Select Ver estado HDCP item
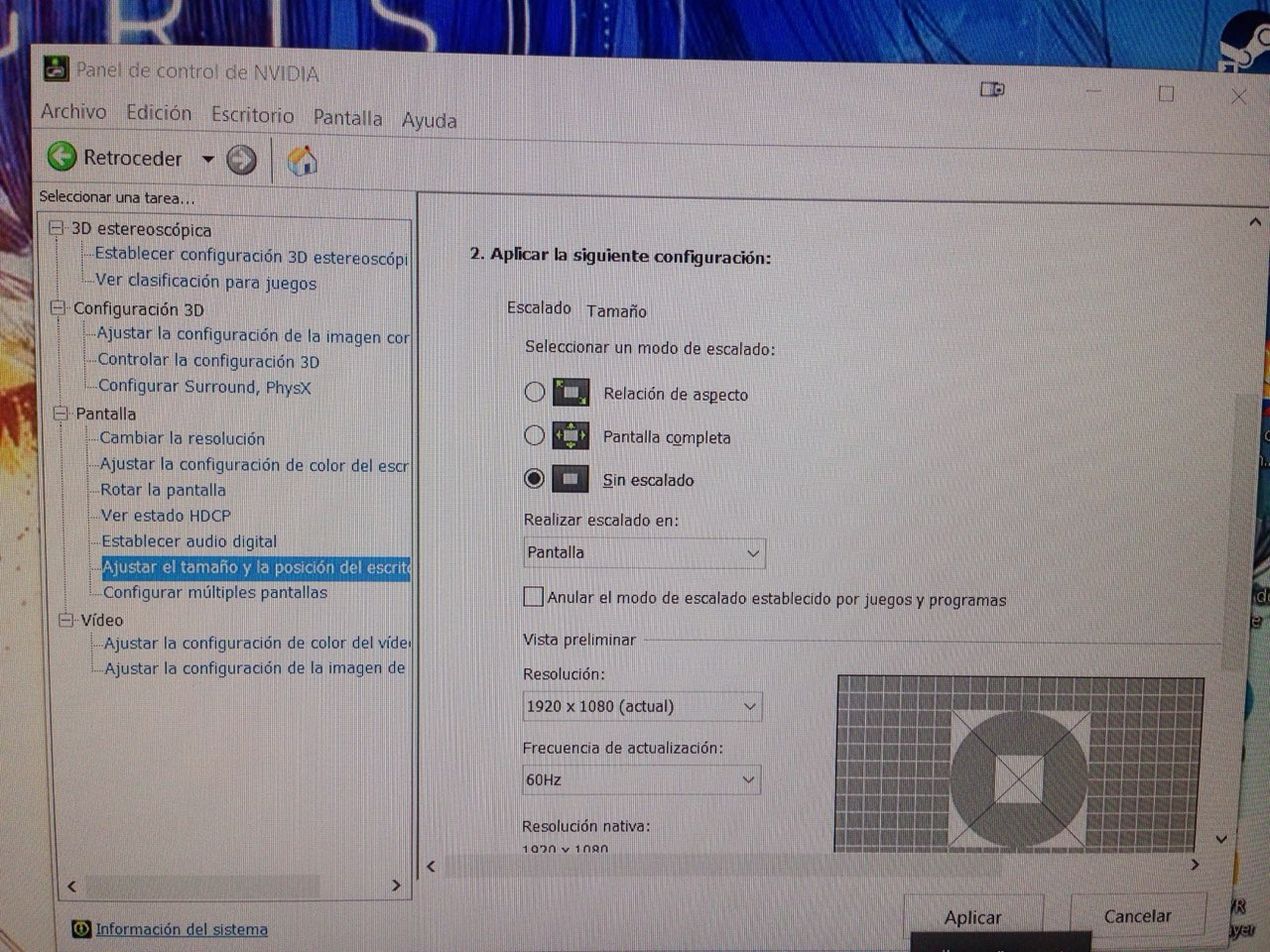Viewport: 1270px width, 952px height. 166,516
